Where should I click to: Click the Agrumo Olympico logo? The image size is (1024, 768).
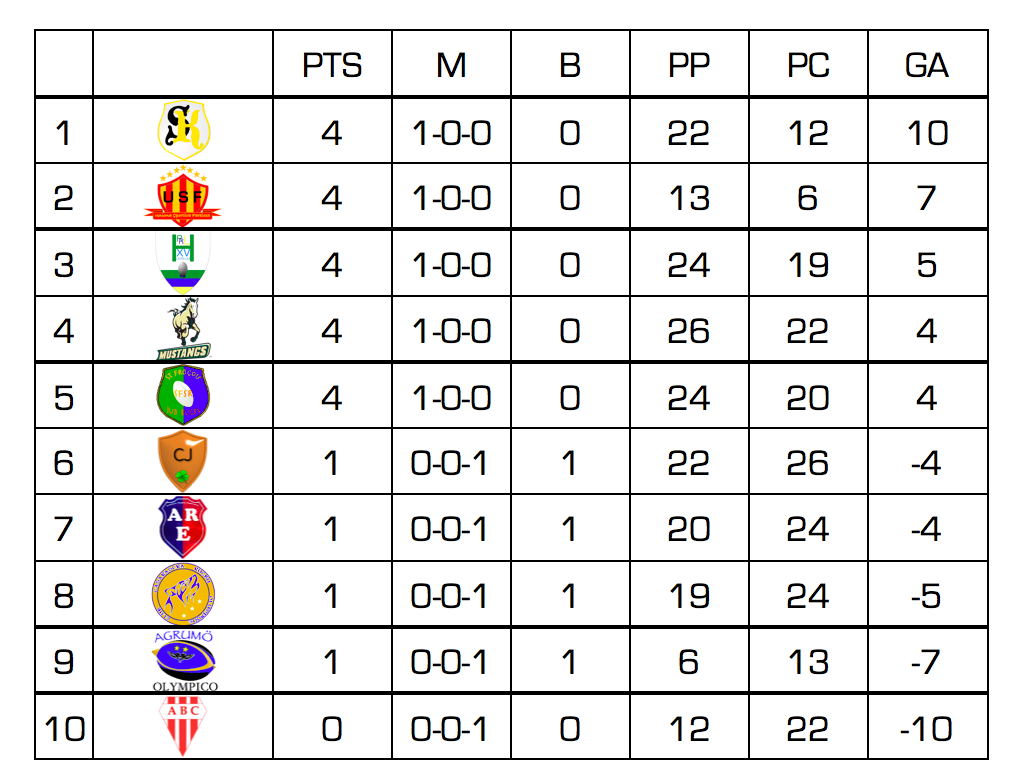185,661
